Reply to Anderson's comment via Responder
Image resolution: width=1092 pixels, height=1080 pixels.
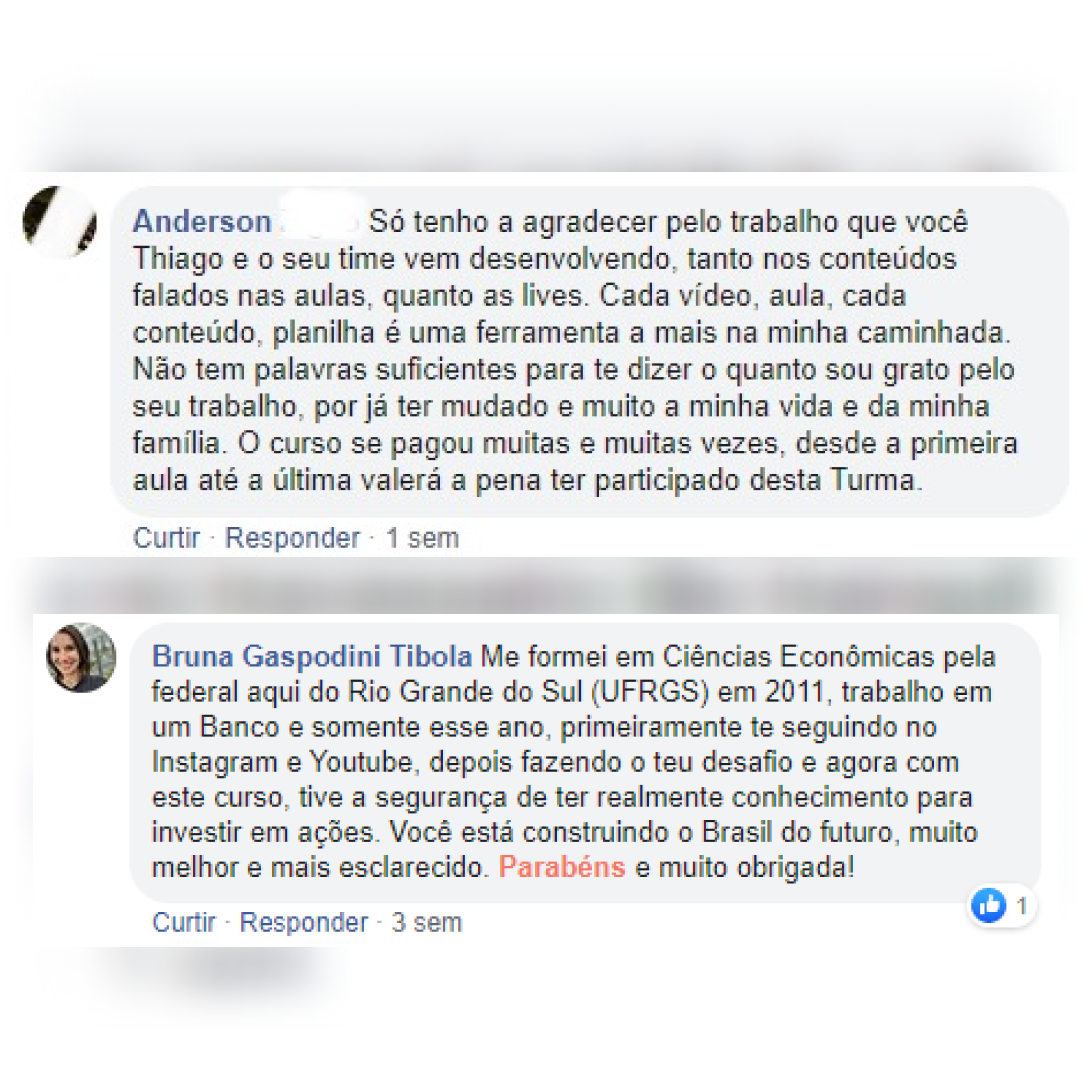[292, 538]
